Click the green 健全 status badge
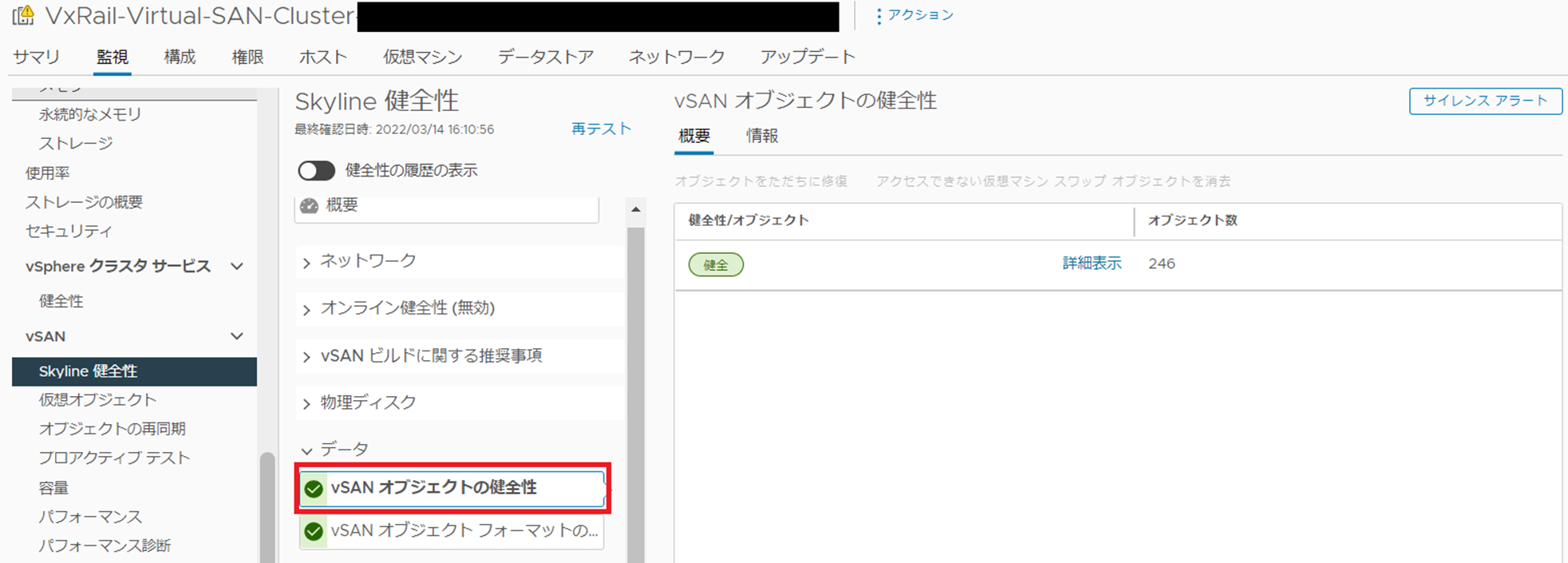Viewport: 1568px width, 563px height. tap(716, 265)
